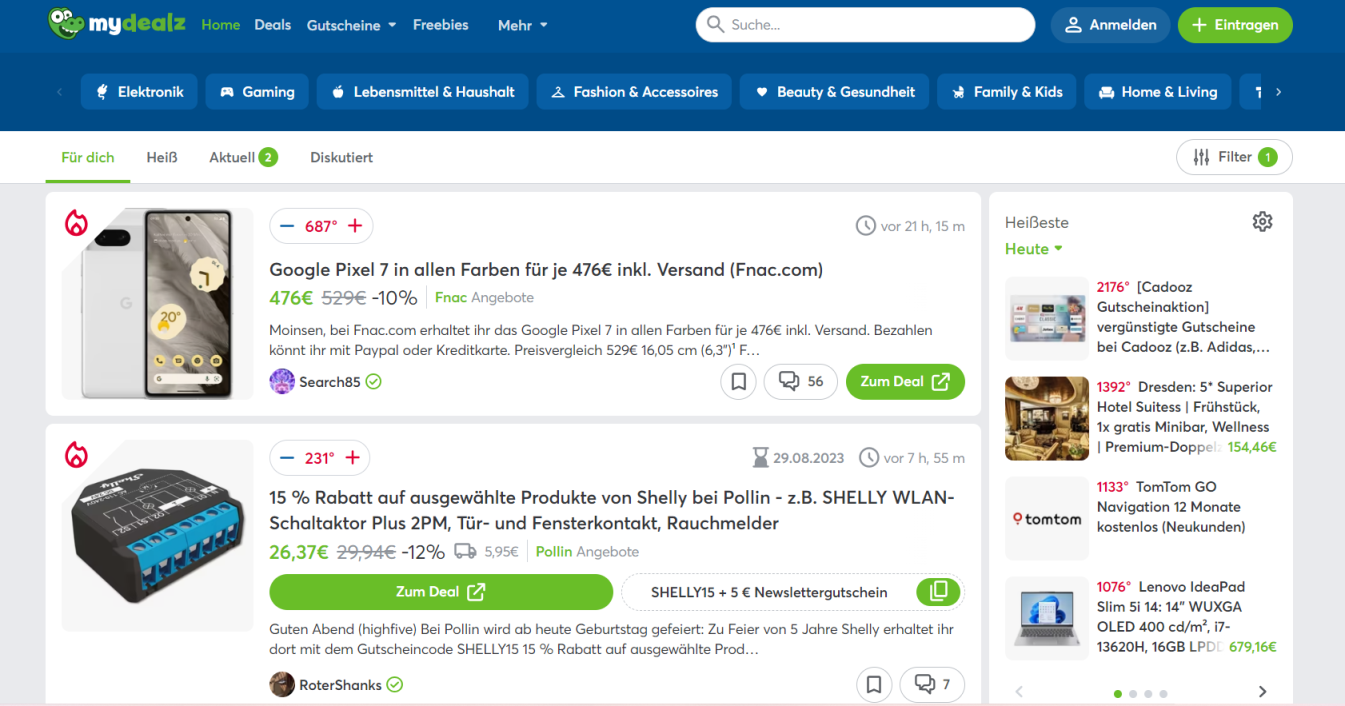This screenshot has height=706, width=1345.
Task: Bookmark the Google Pixel 7 deal
Action: 738,381
